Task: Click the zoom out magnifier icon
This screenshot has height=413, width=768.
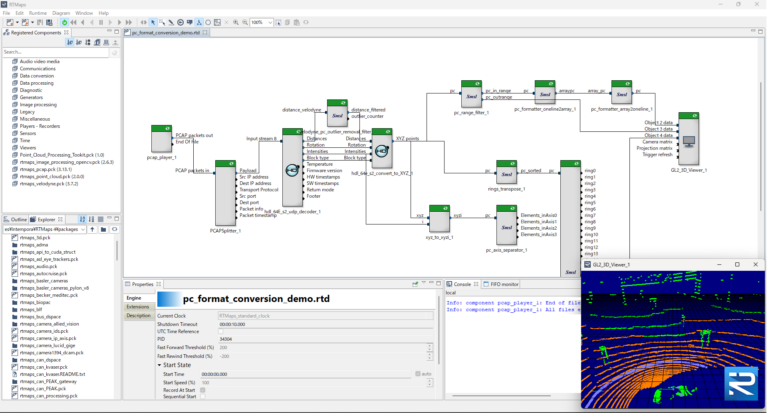Action: tap(245, 23)
